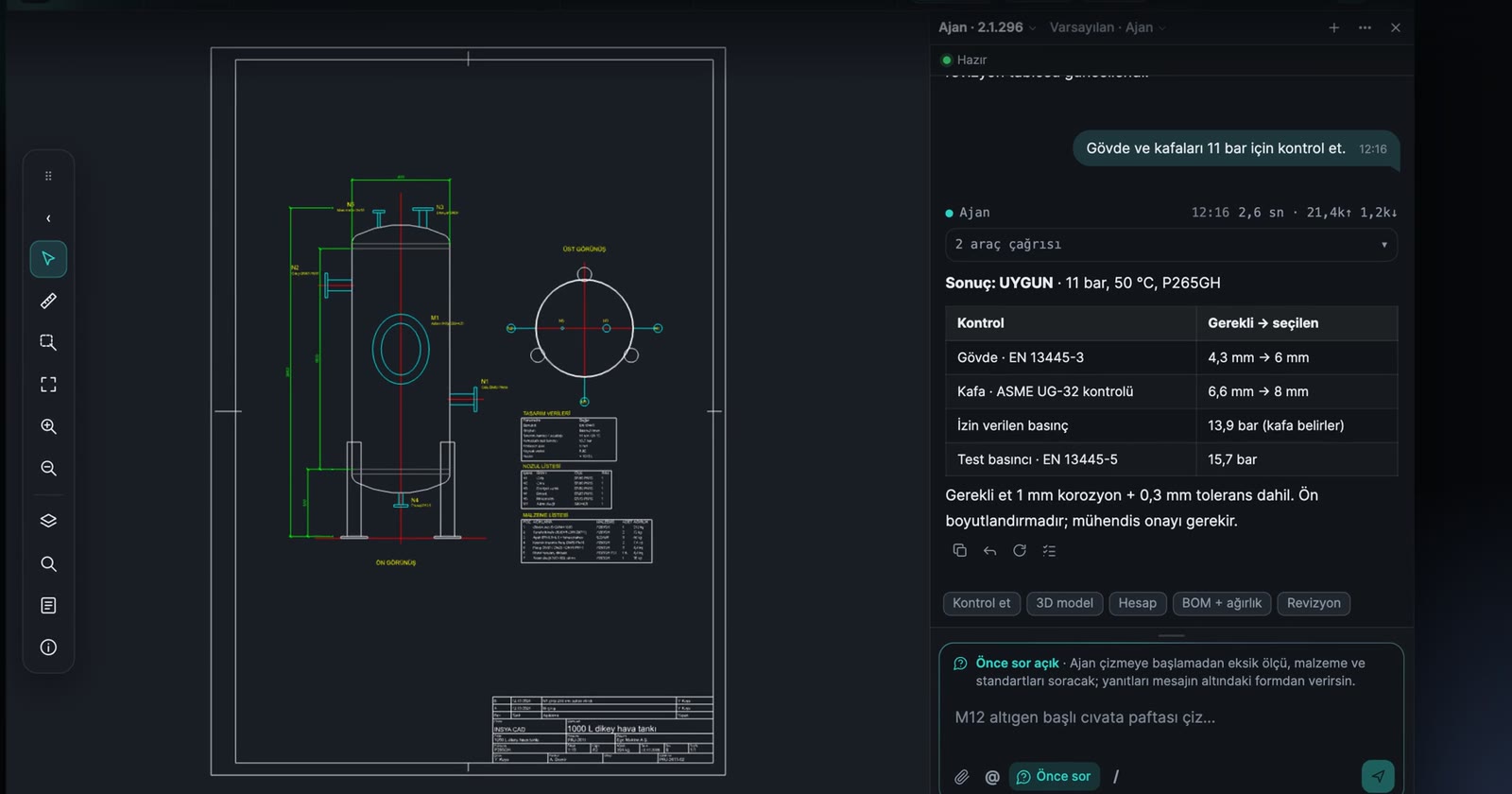Expand the '2 araç çağrısı' section

click(x=1171, y=244)
